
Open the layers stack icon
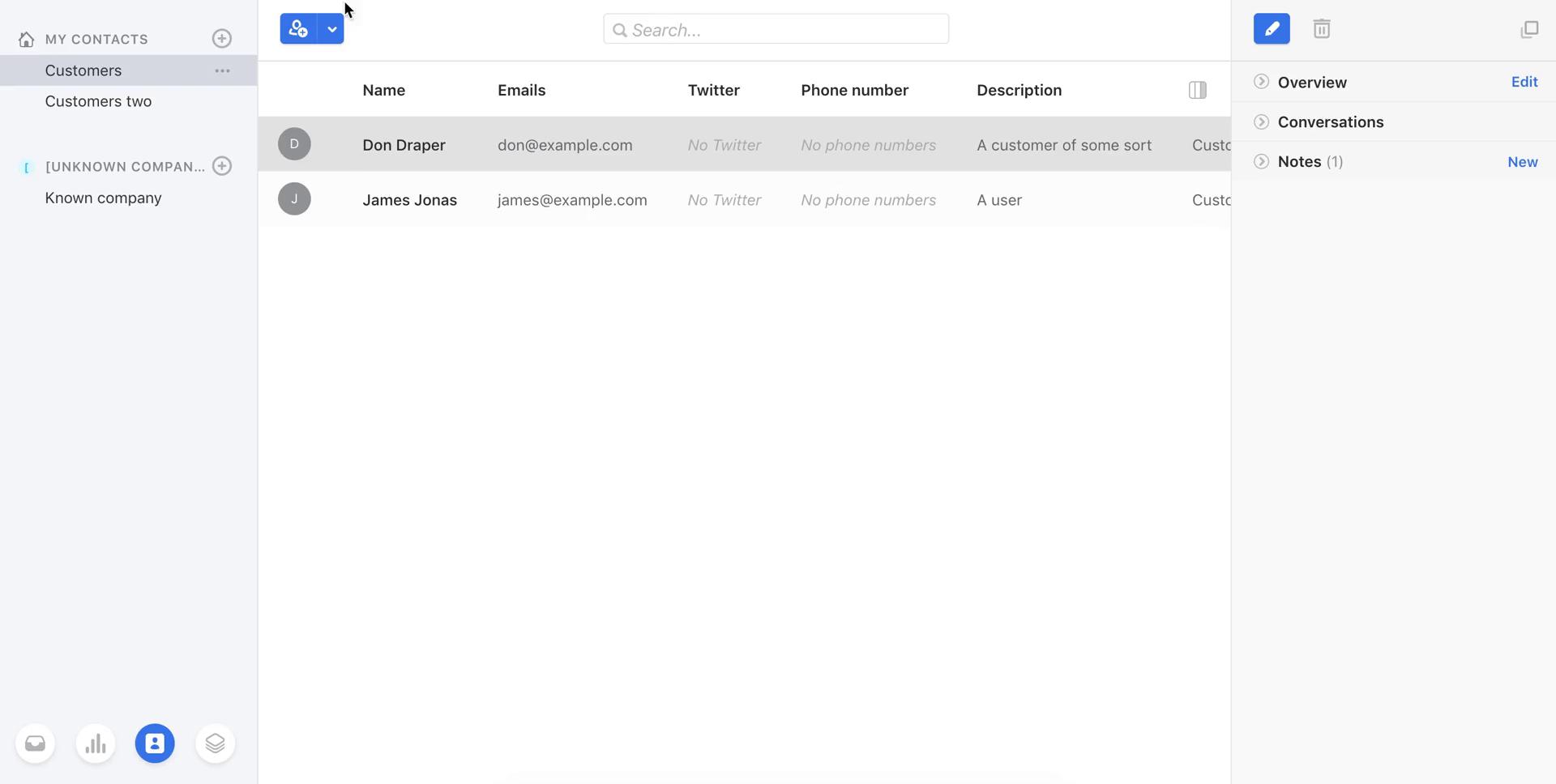tap(215, 744)
